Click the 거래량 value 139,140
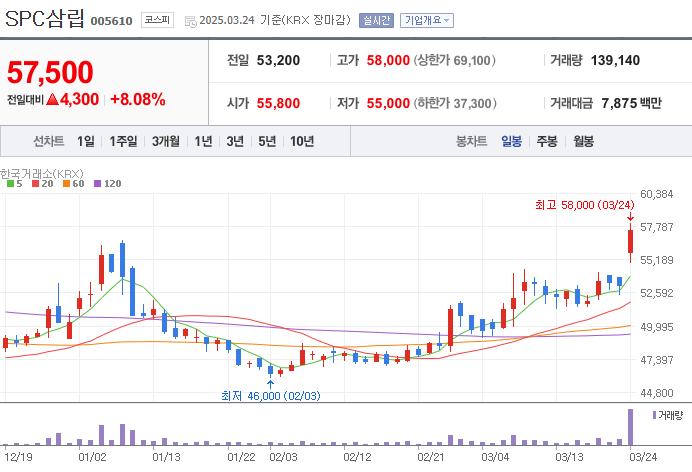The width and height of the screenshot is (692, 472). tap(615, 60)
